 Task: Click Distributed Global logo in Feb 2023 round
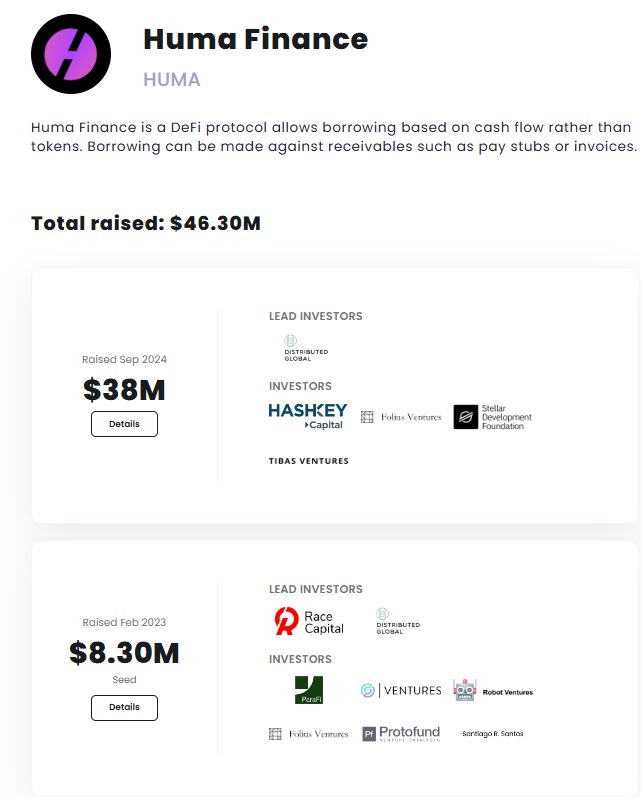[398, 621]
